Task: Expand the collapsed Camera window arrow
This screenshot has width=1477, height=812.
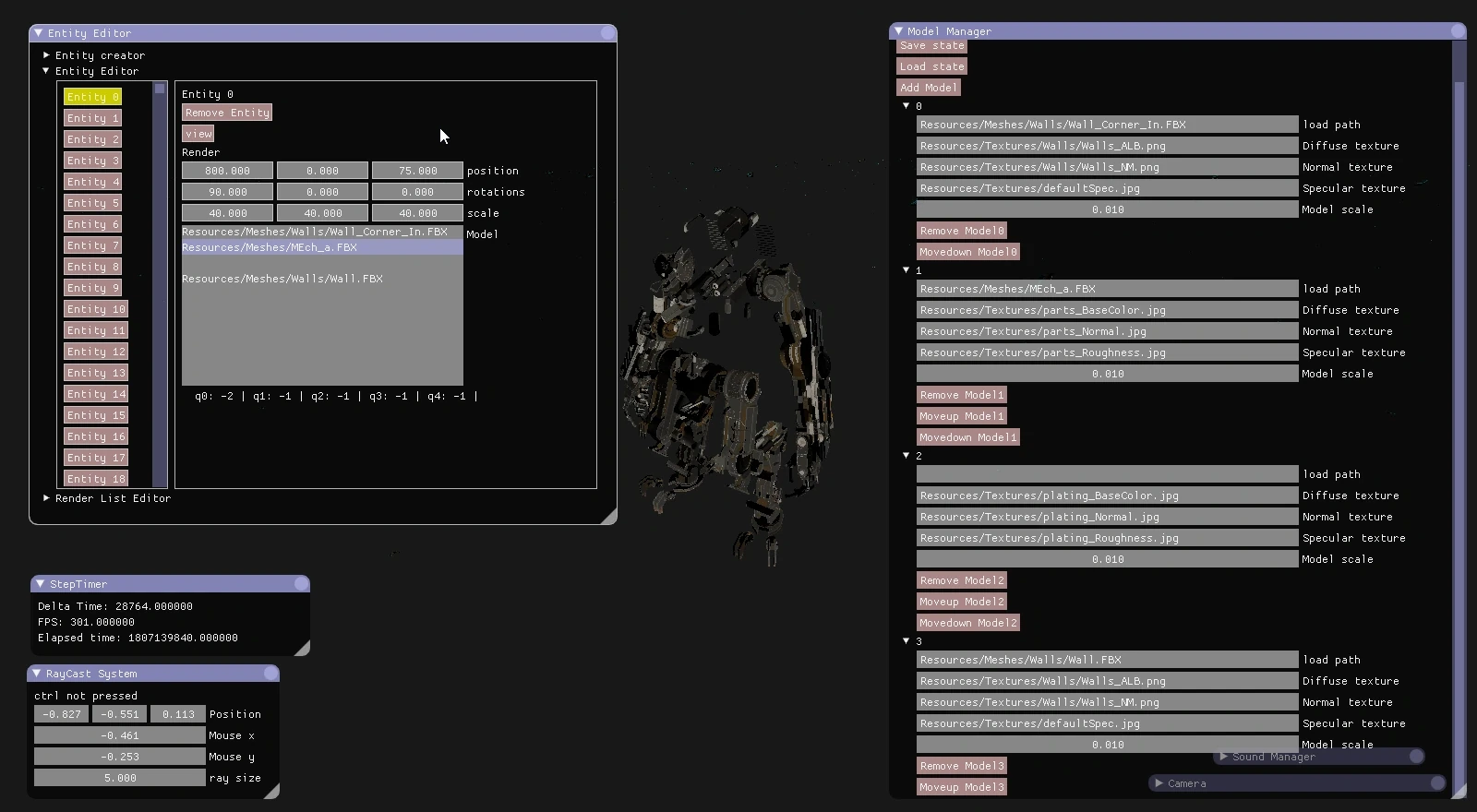Action: tap(1159, 783)
